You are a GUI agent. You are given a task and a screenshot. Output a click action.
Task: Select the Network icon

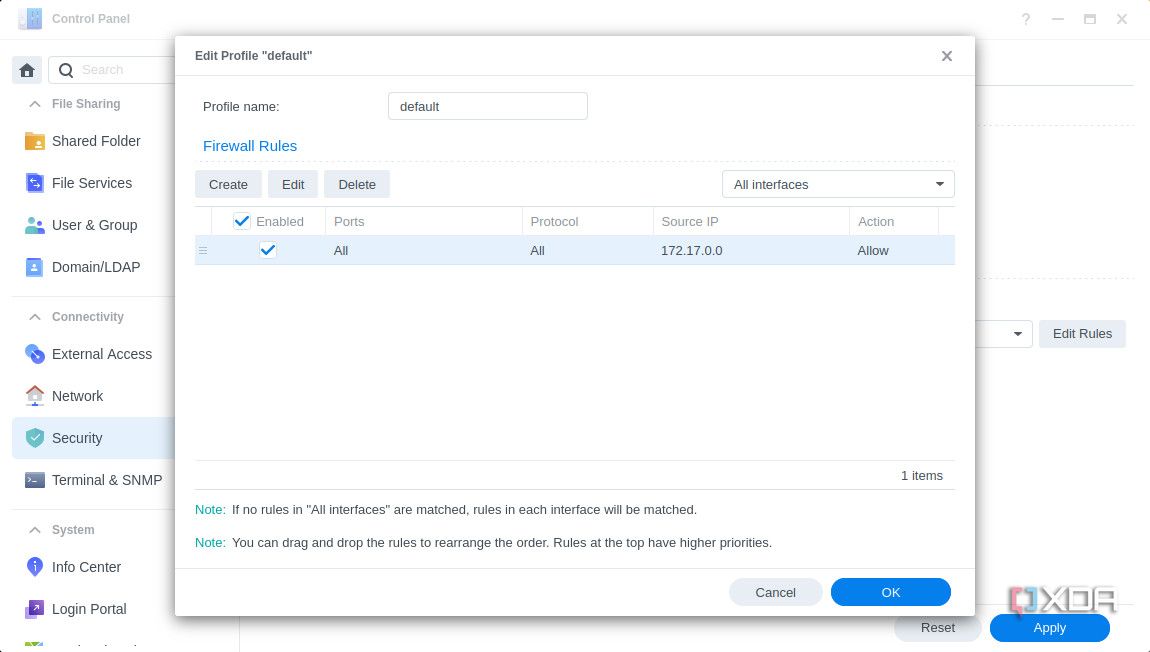[x=33, y=396]
